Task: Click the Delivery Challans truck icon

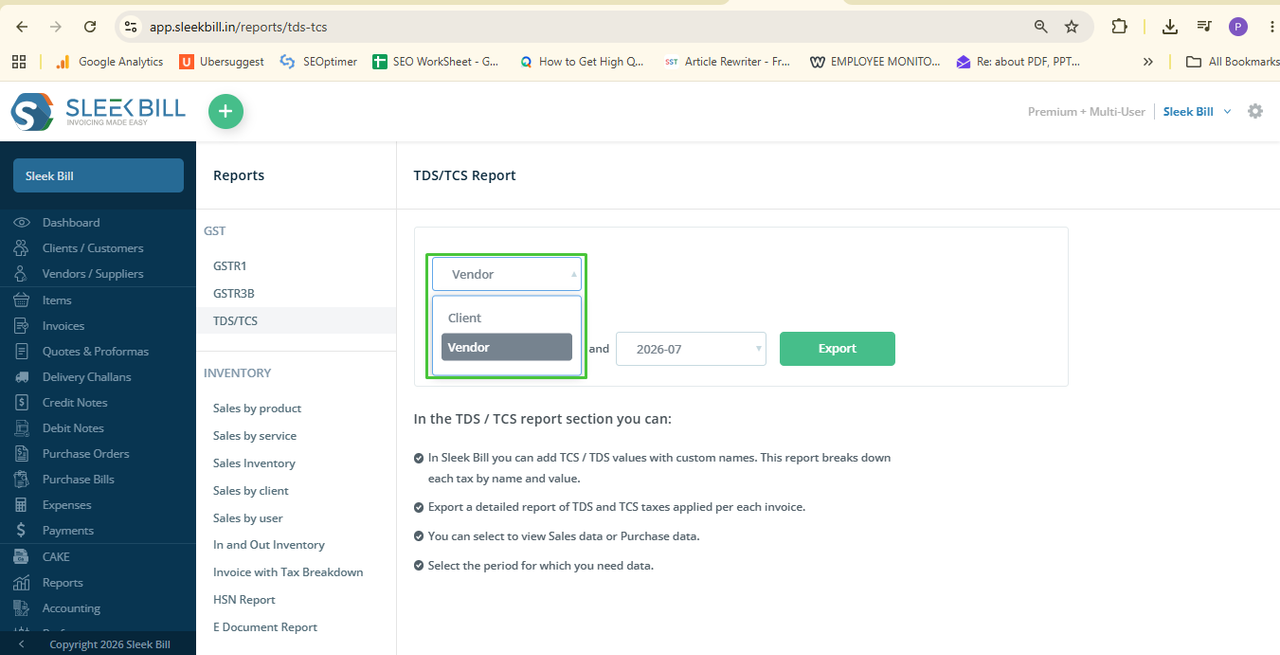Action: click(x=22, y=377)
